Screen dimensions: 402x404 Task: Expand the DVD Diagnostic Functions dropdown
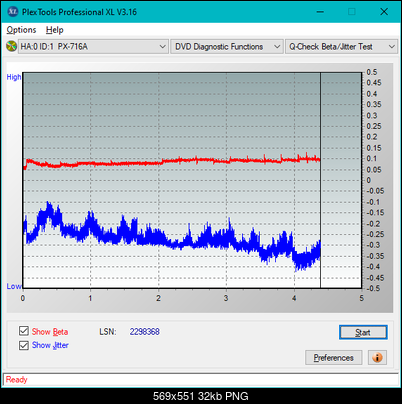pos(227,47)
